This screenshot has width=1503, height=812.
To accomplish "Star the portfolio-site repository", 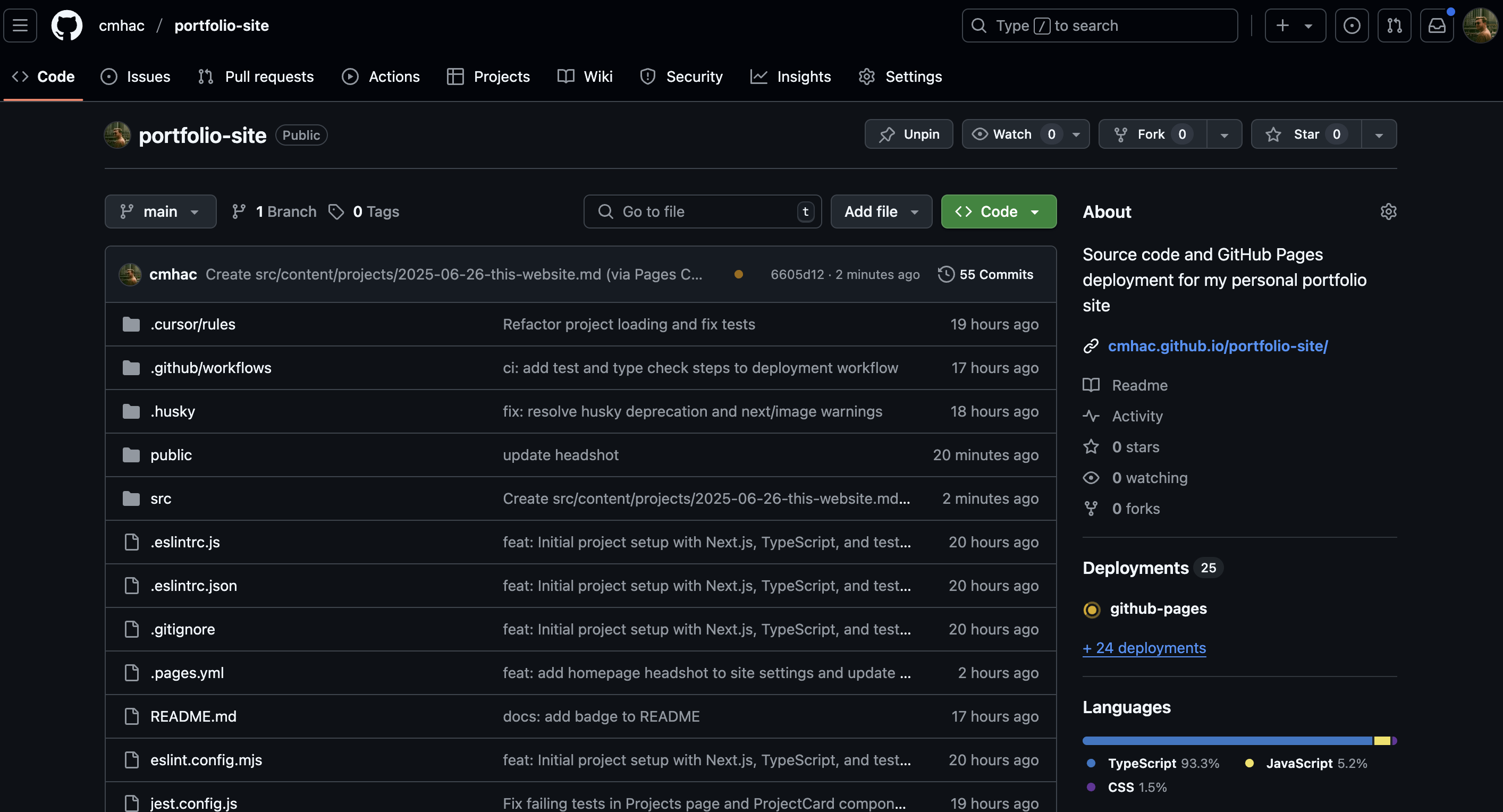I will pyautogui.click(x=1306, y=134).
